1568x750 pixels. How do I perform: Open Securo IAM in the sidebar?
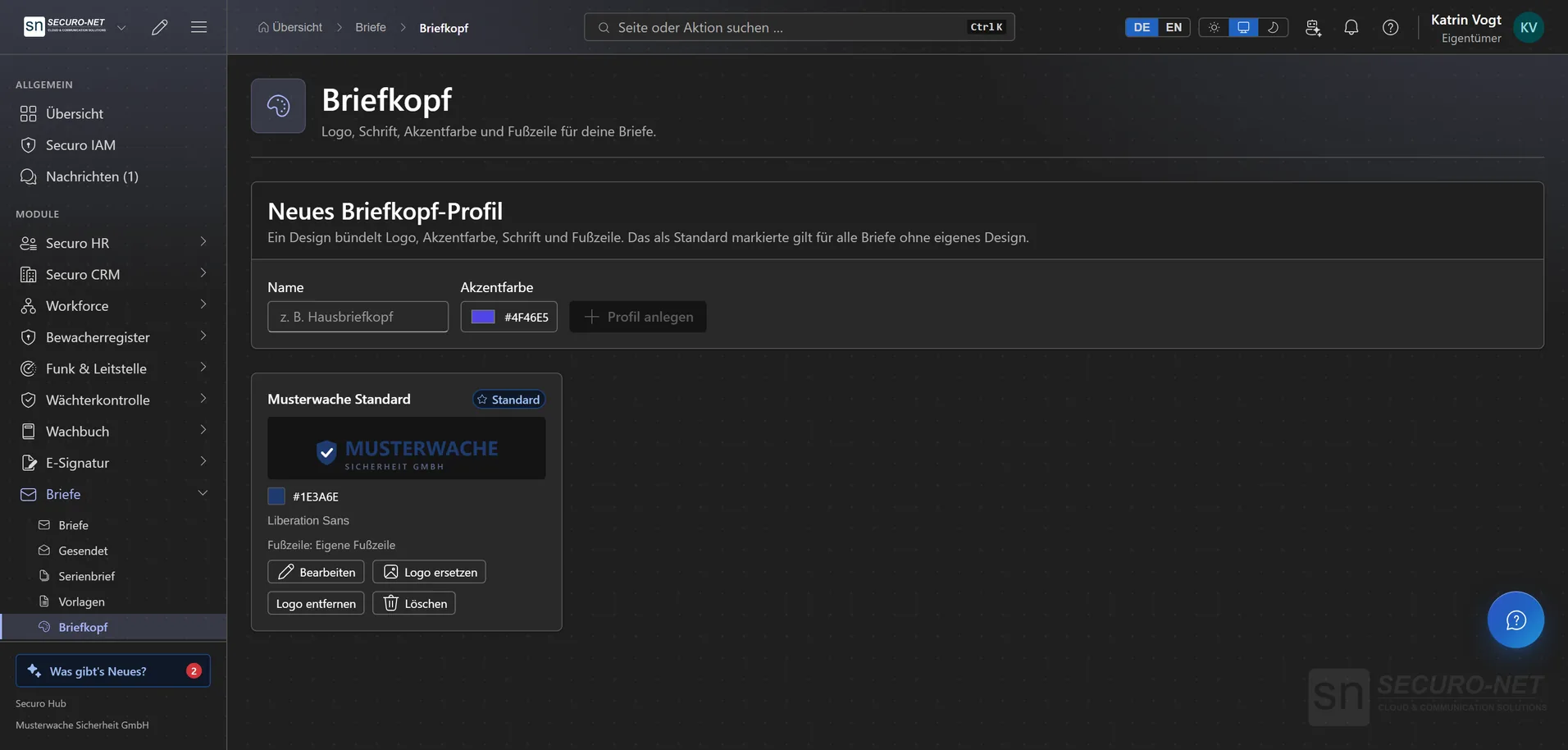pyautogui.click(x=113, y=145)
